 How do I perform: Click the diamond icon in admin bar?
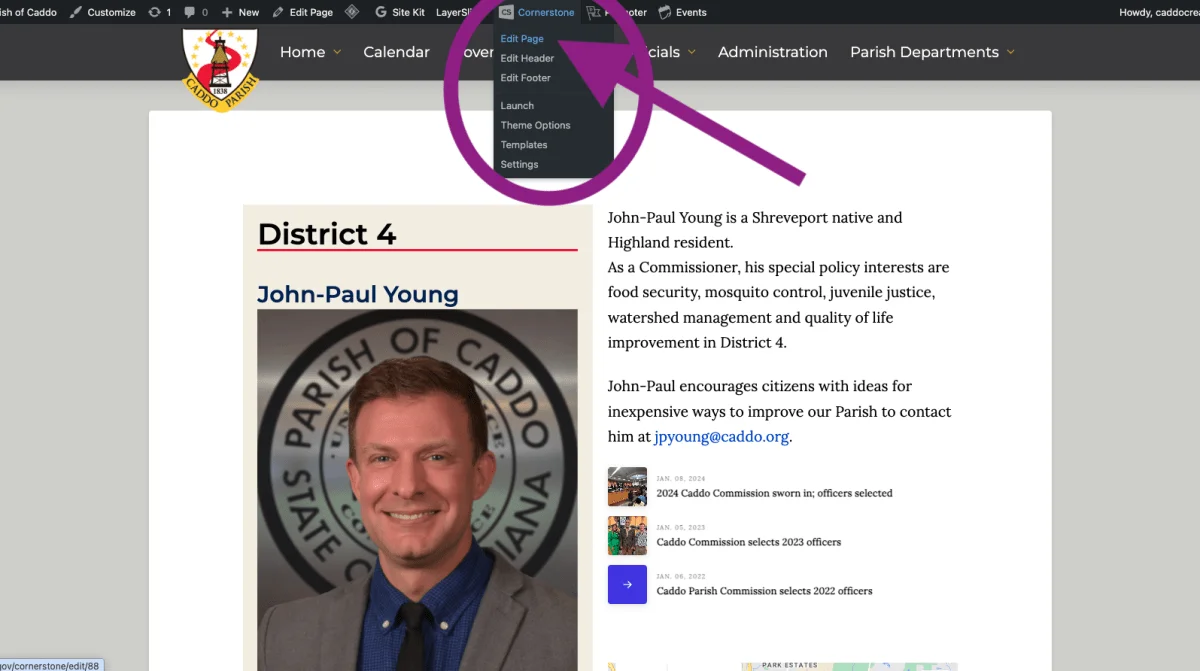[x=351, y=12]
